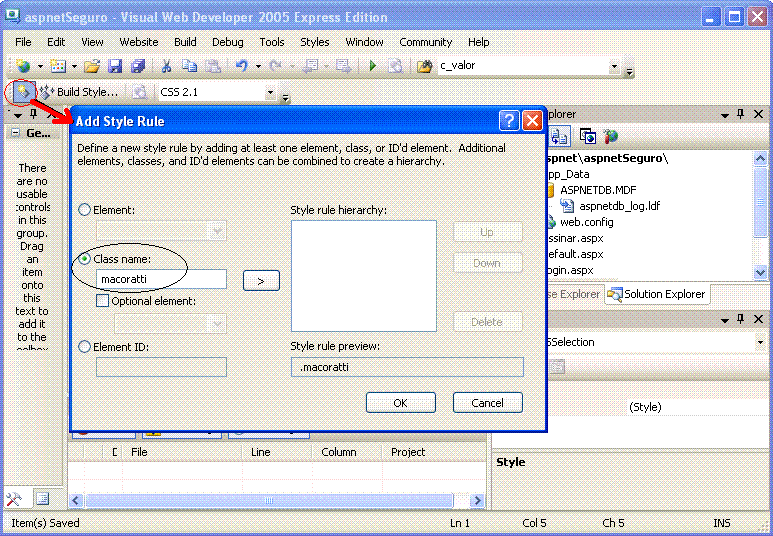
Task: Close the Properties panel
Action: pos(759,319)
